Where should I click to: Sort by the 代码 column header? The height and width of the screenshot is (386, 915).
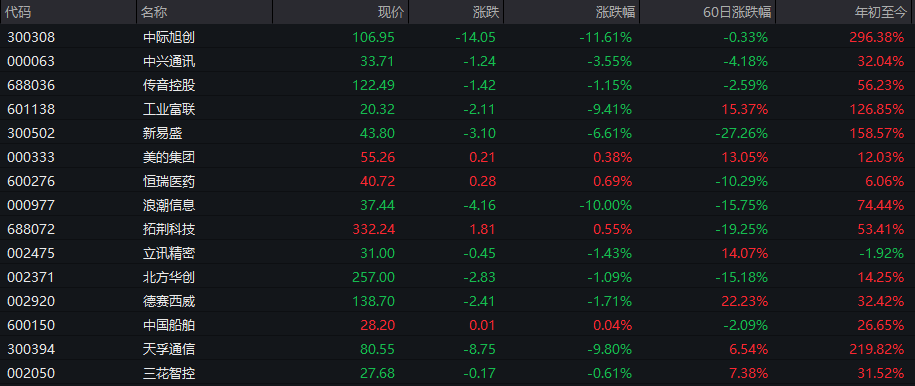tap(68, 12)
